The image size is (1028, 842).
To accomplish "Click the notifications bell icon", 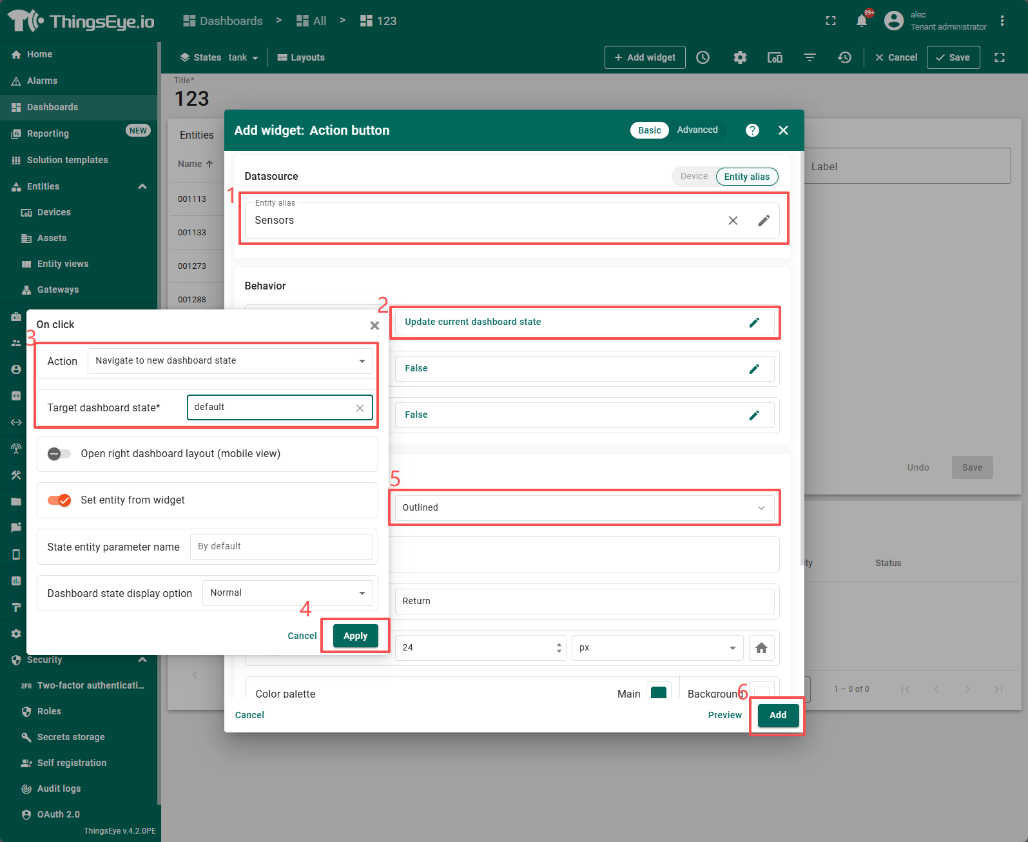I will click(x=861, y=21).
